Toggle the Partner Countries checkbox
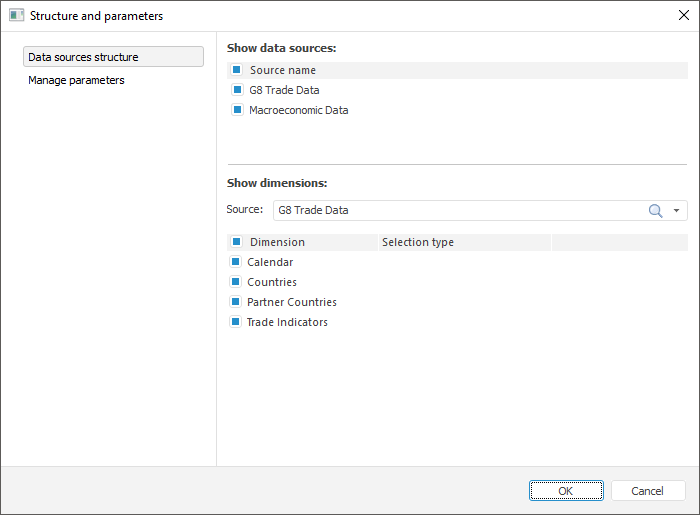The image size is (700, 515). pyautogui.click(x=237, y=302)
